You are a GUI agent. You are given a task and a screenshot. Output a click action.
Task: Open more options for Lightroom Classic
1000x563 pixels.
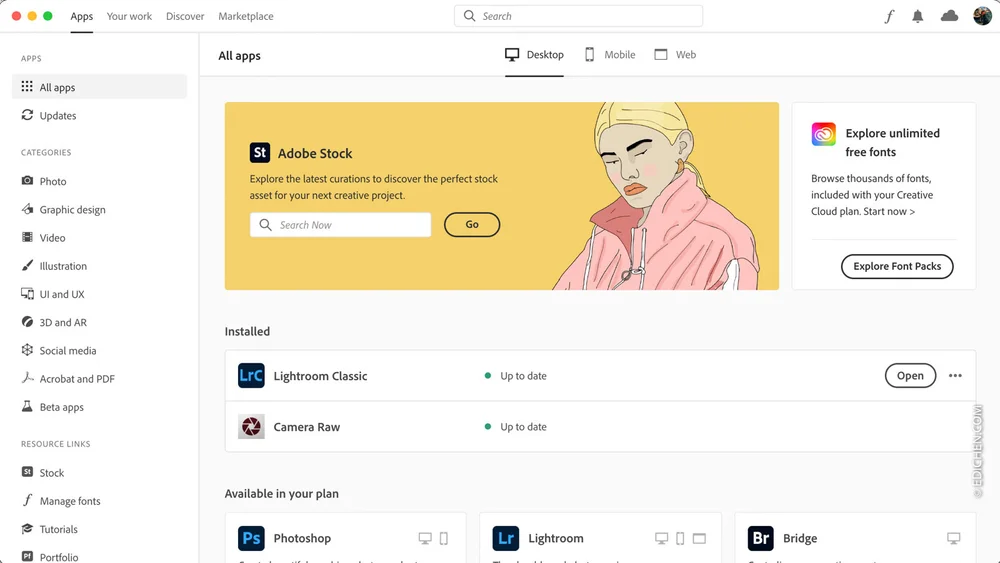955,376
